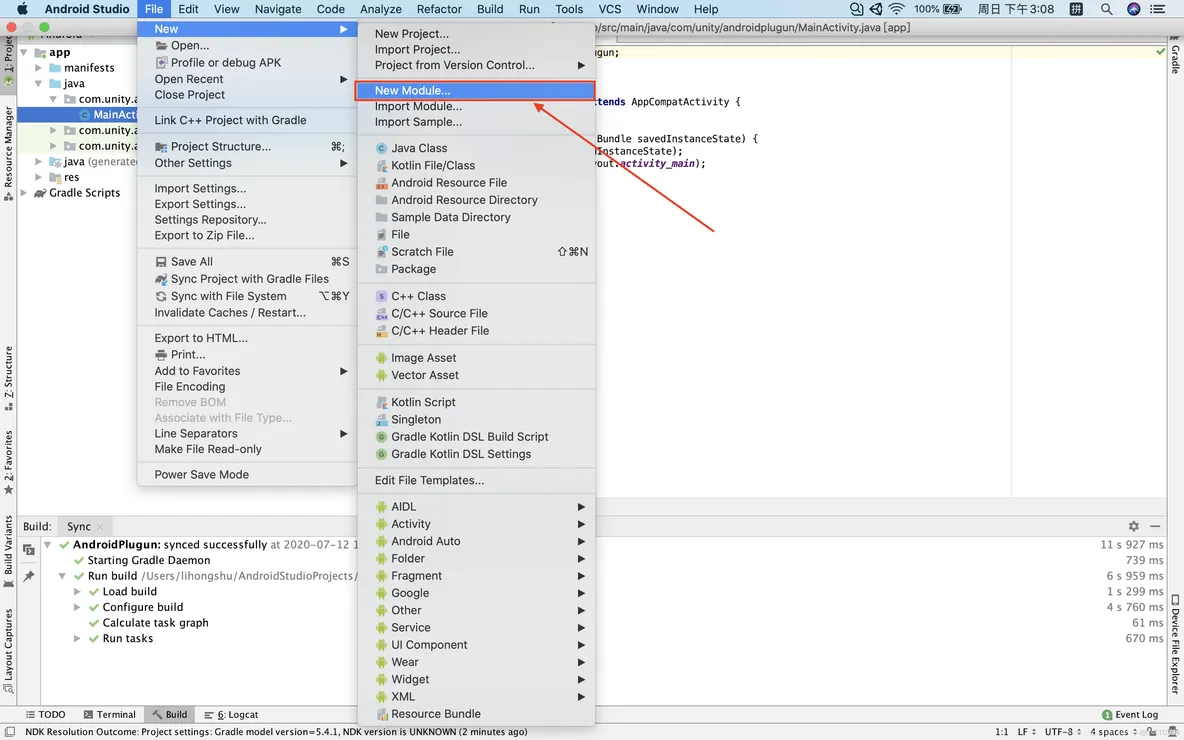Image resolution: width=1184 pixels, height=740 pixels.
Task: Toggle the Structure tool window
Action: click(x=8, y=378)
